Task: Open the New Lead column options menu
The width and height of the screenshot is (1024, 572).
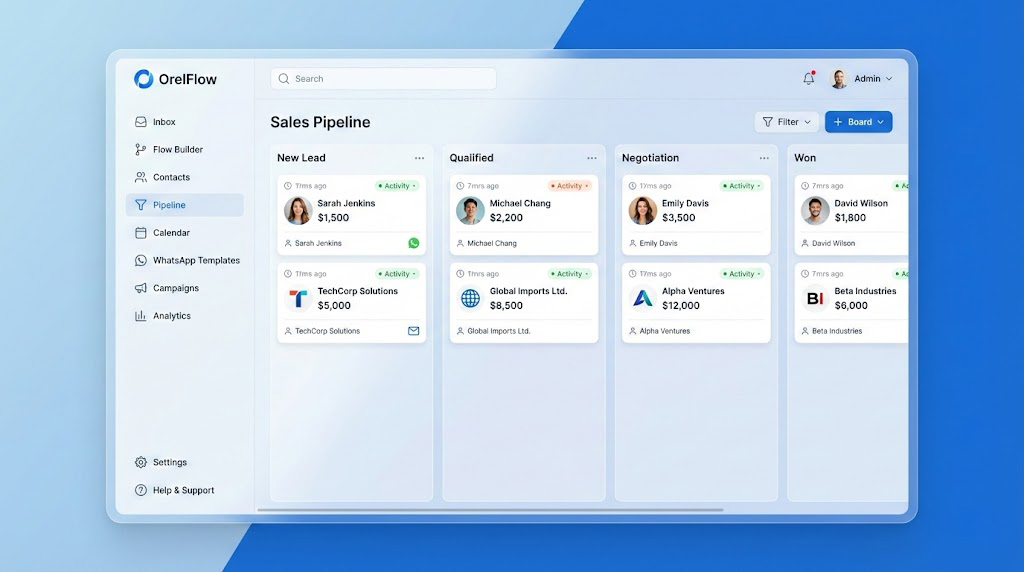Action: click(x=420, y=158)
